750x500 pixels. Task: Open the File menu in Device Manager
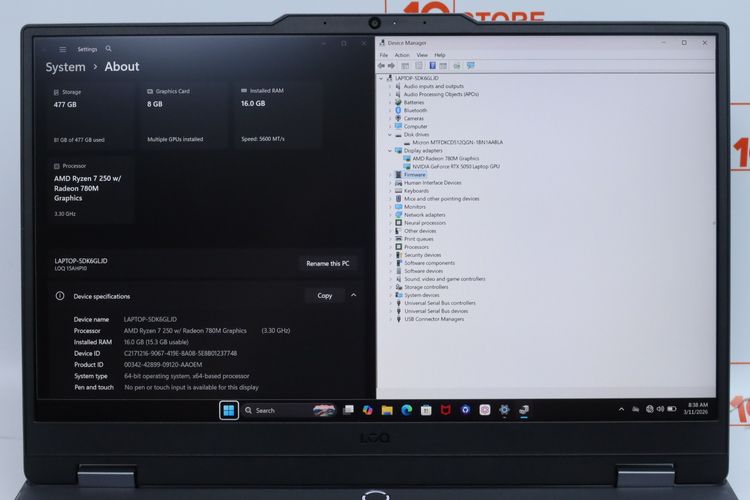384,55
